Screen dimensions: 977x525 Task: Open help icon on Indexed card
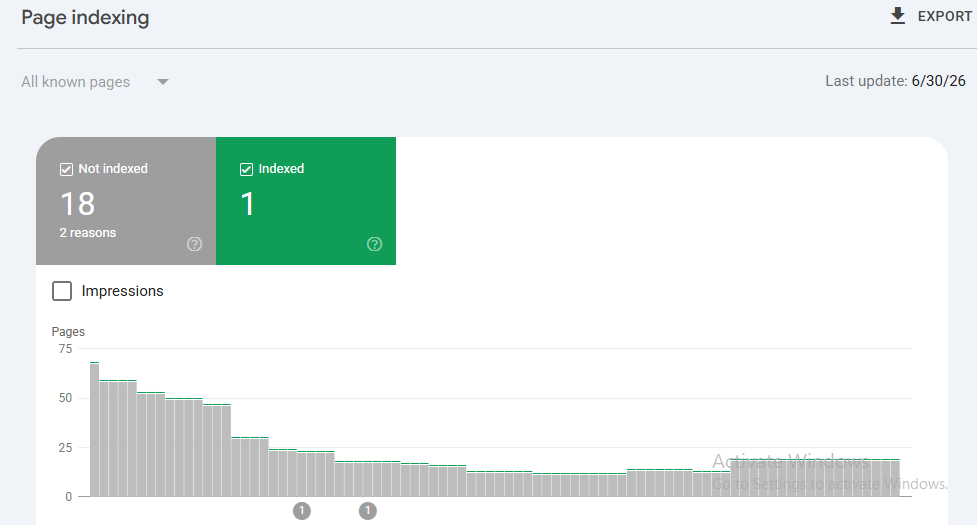(374, 244)
